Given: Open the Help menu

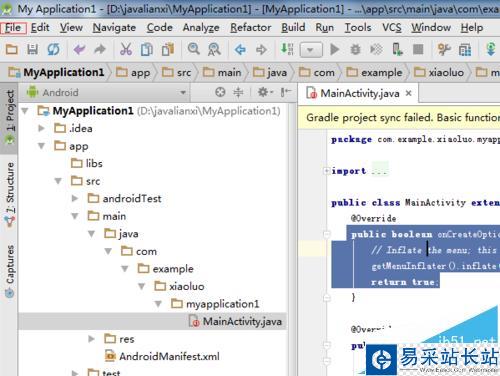Looking at the screenshot, I should pos(472,28).
